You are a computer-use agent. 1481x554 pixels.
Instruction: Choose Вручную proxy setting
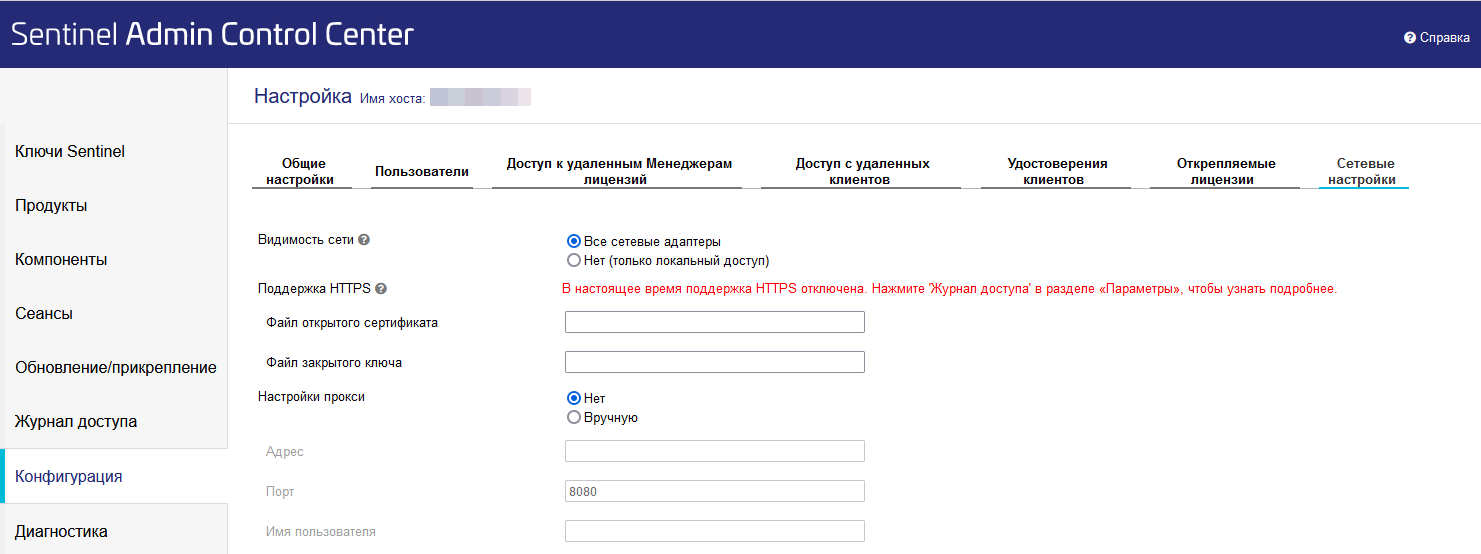click(574, 417)
